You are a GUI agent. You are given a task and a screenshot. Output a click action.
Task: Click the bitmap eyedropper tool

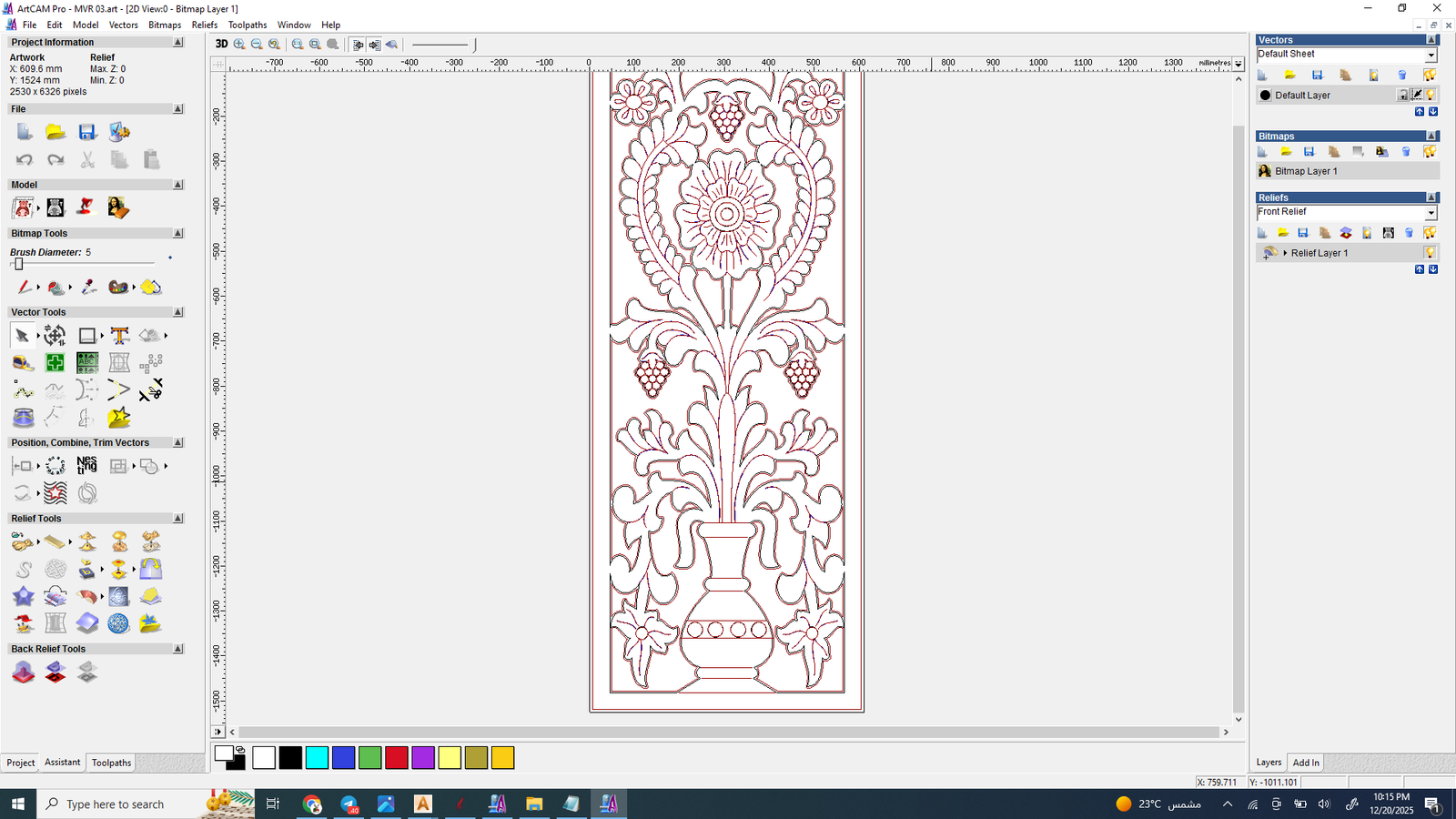click(x=88, y=288)
